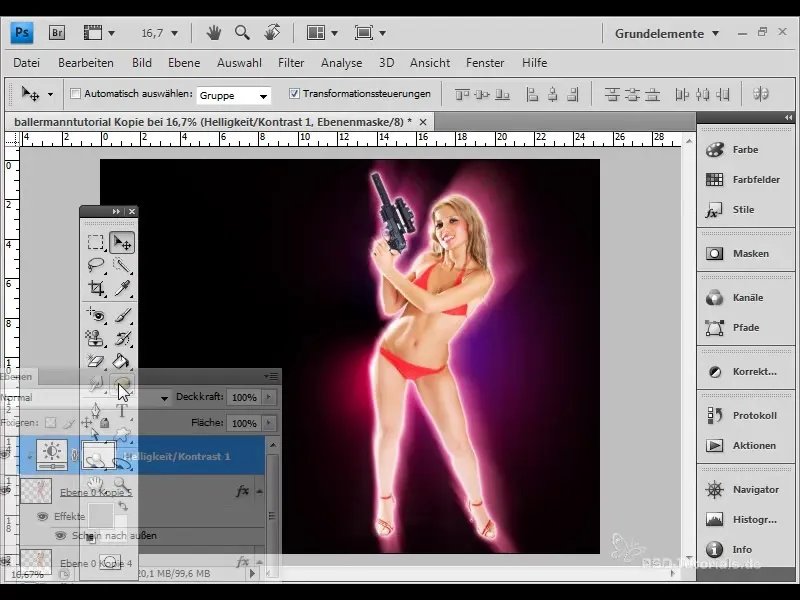The height and width of the screenshot is (600, 800).
Task: Select the Eyedropper tool
Action: tap(122, 288)
